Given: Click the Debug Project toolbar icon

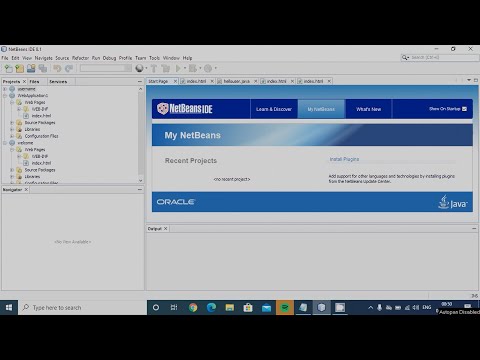Looking at the screenshot, I should (193, 69).
